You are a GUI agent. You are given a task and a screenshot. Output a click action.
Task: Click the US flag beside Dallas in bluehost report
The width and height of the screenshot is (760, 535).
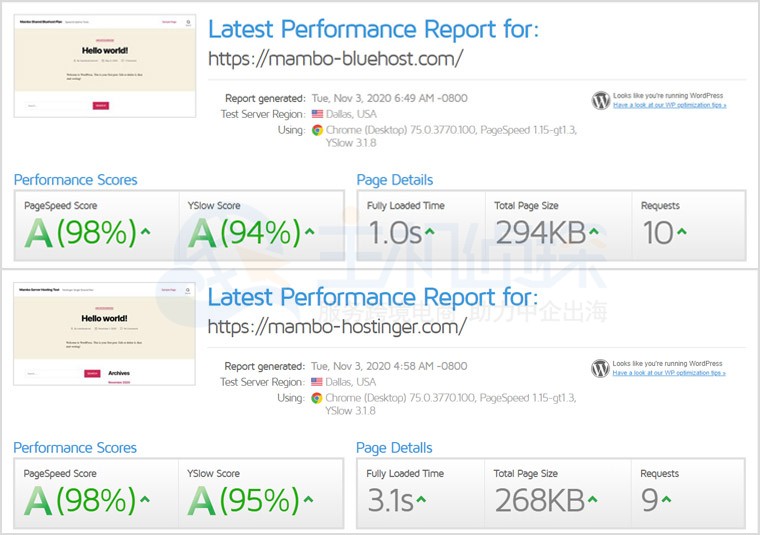[317, 114]
